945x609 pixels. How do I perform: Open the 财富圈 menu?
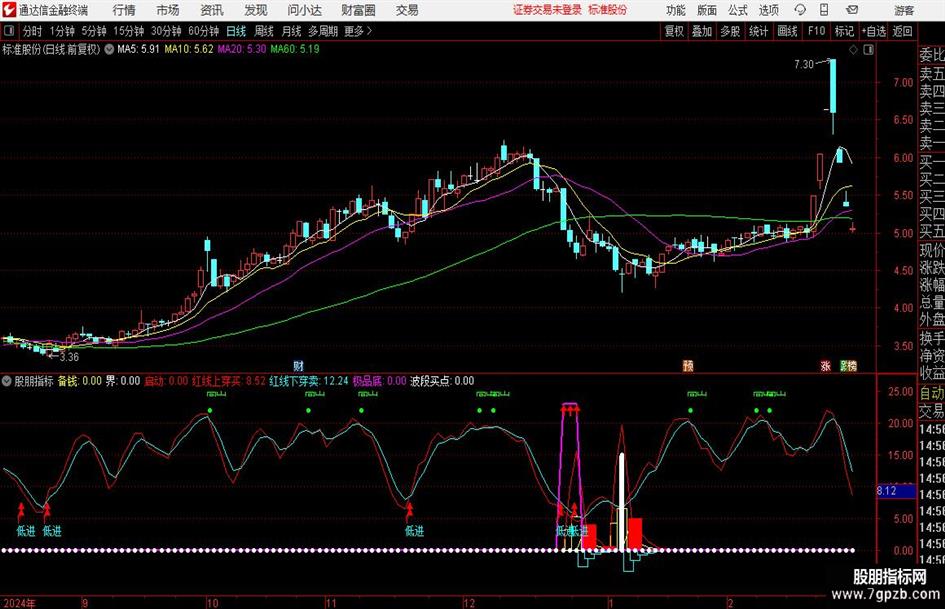(358, 10)
